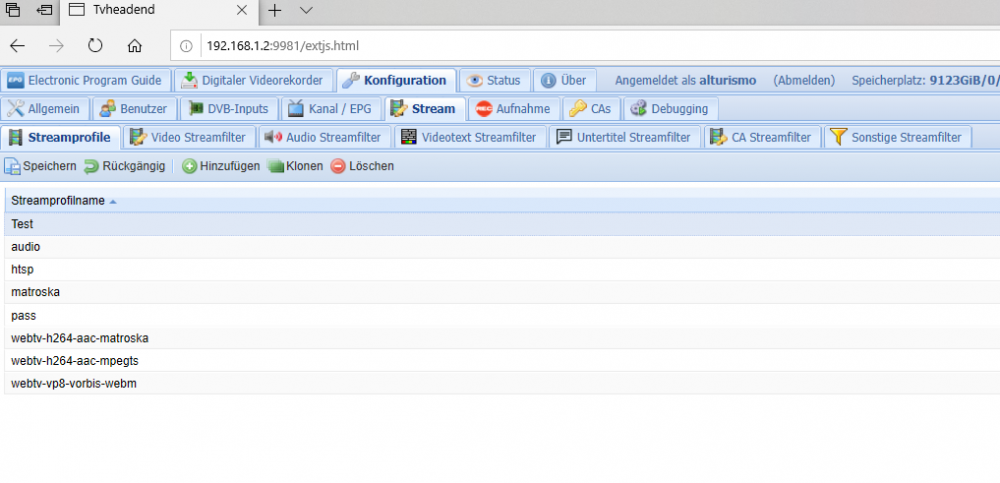The height and width of the screenshot is (483, 1000).
Task: Click the Speichern button
Action: tap(41, 166)
